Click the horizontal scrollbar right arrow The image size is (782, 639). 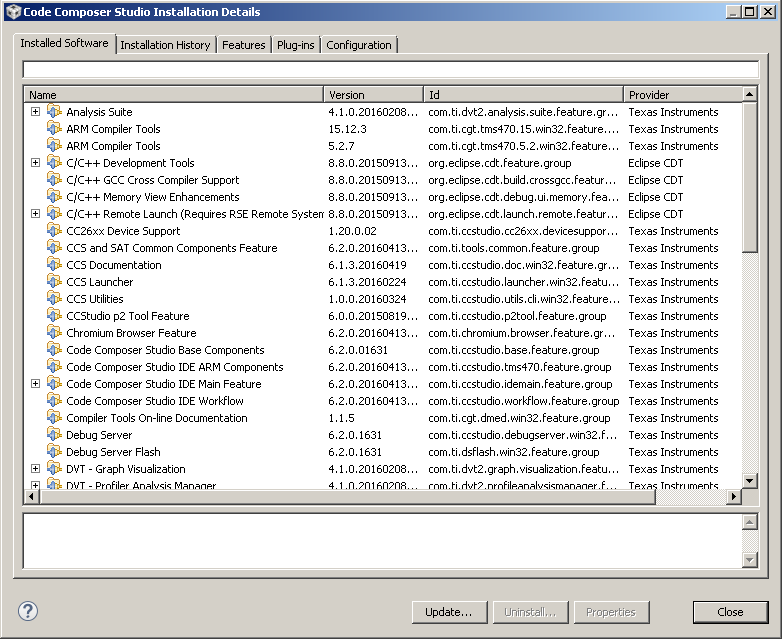click(x=734, y=496)
